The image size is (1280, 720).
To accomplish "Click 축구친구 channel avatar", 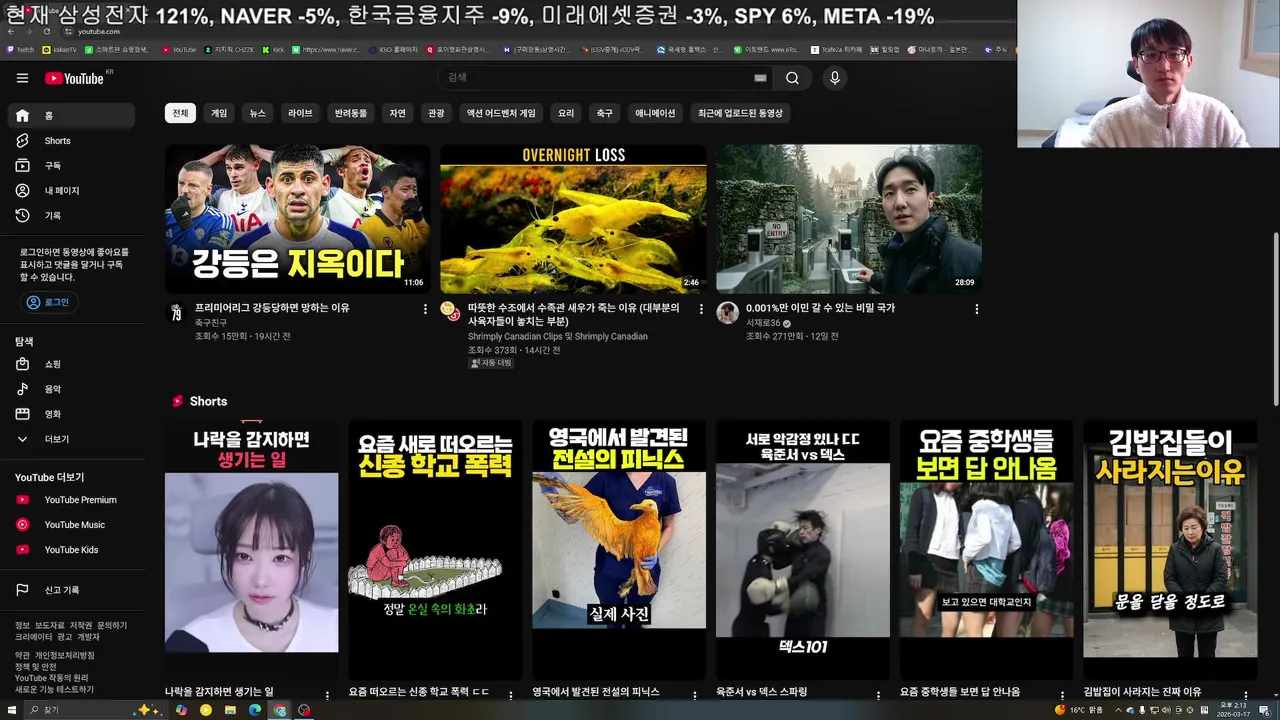I will 176,313.
